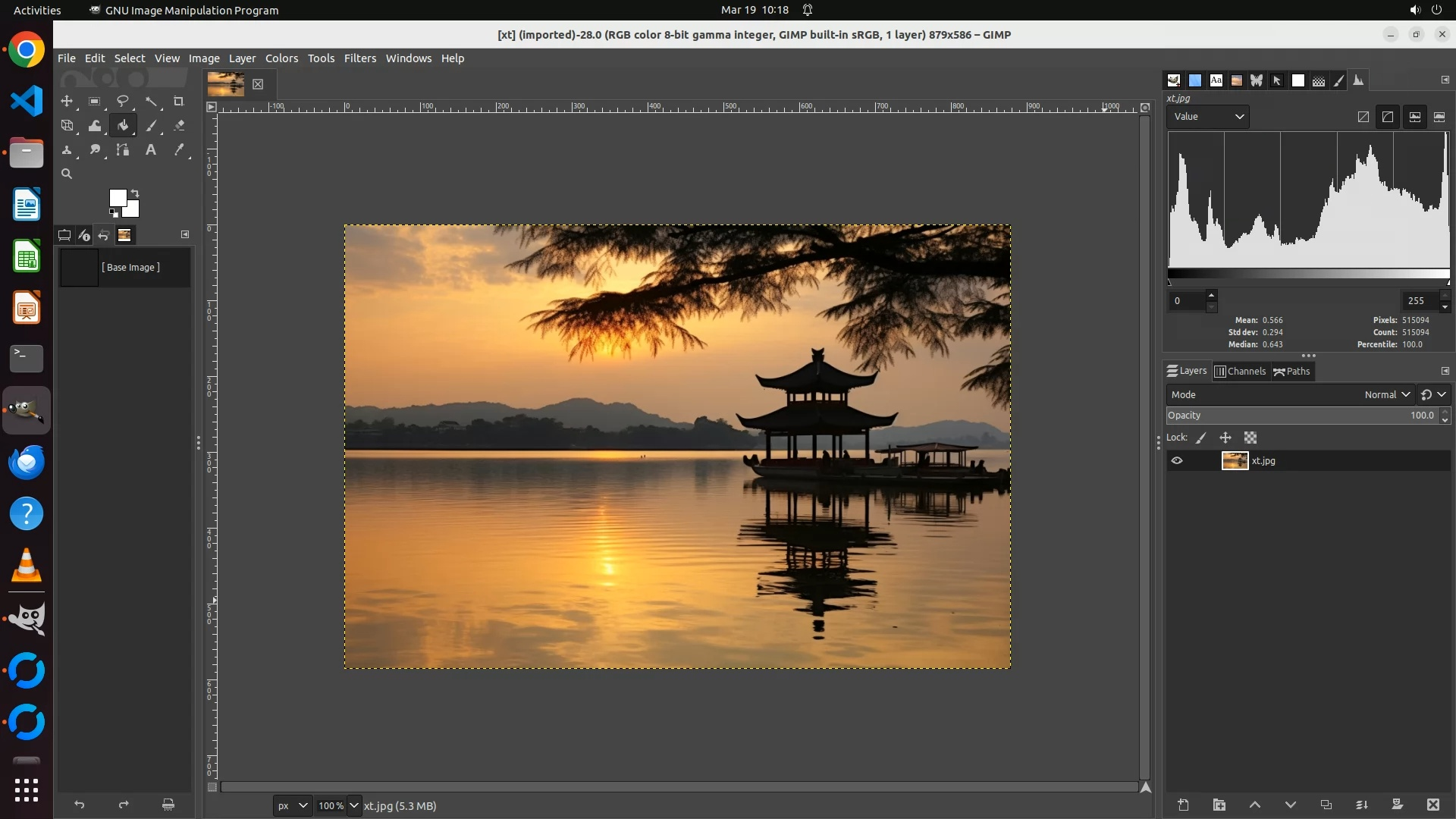Expand the layer Mode Normal dropdown
This screenshot has width=1456, height=819.
point(1387,394)
